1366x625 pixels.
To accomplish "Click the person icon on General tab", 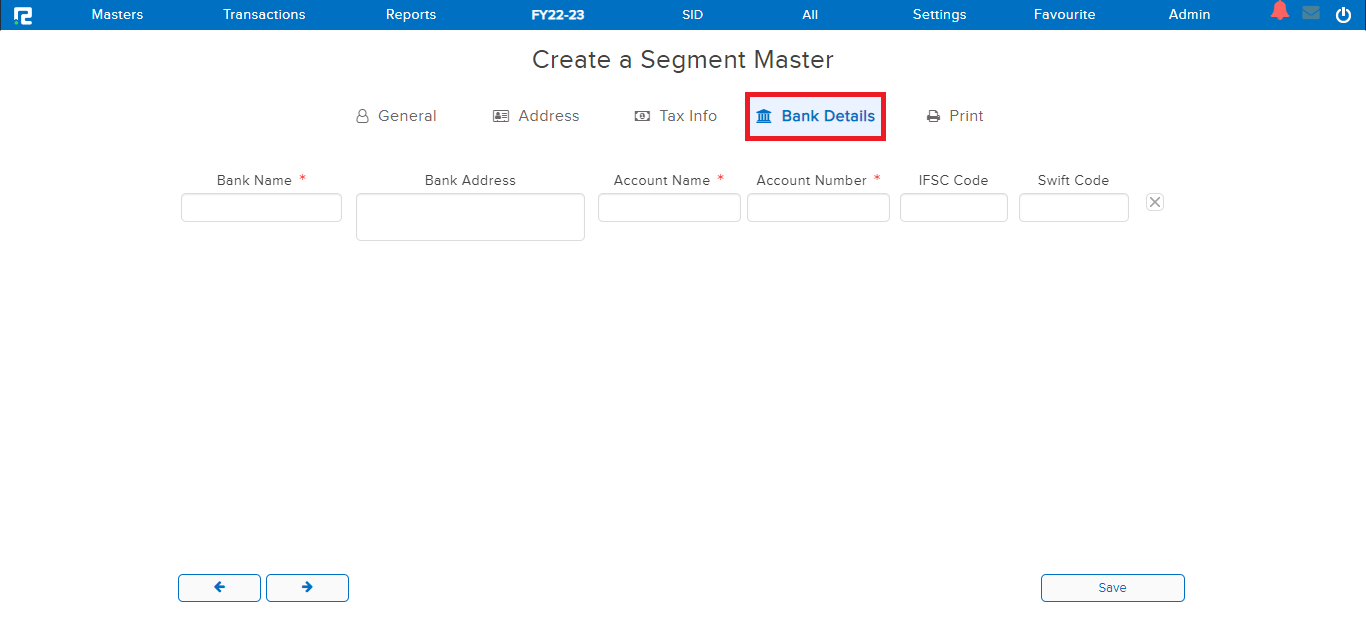I will (362, 116).
